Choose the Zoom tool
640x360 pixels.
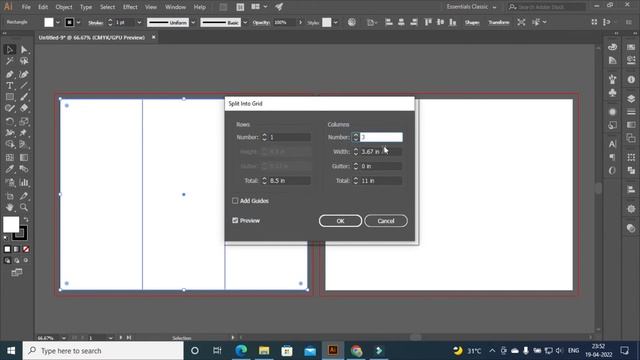tap(24, 207)
